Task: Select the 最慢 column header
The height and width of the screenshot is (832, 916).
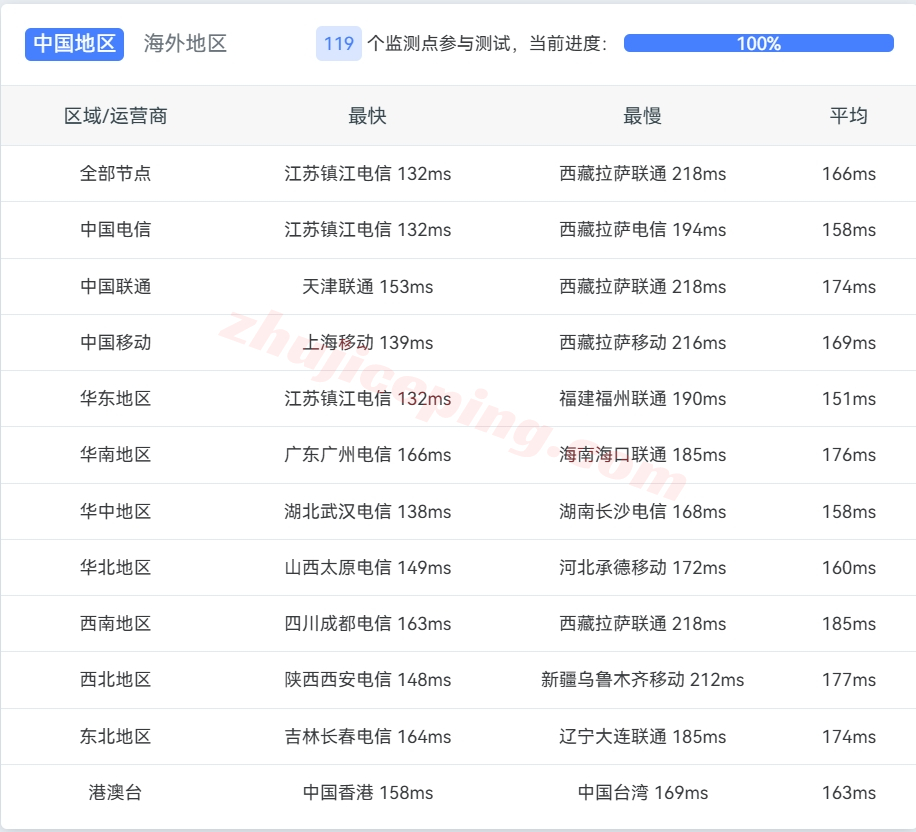Action: [x=642, y=116]
